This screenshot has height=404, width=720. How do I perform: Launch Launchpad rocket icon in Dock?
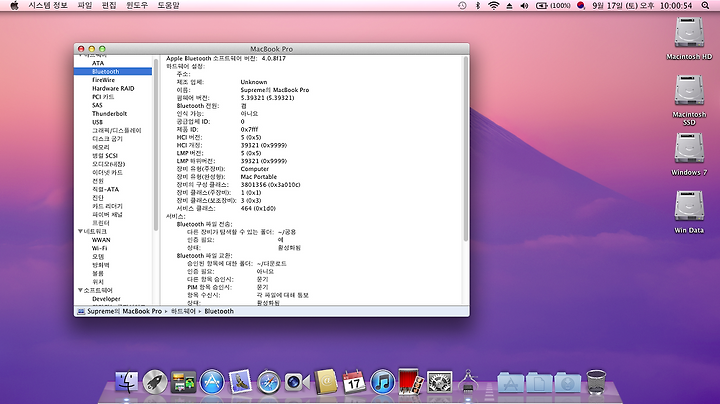pos(155,382)
